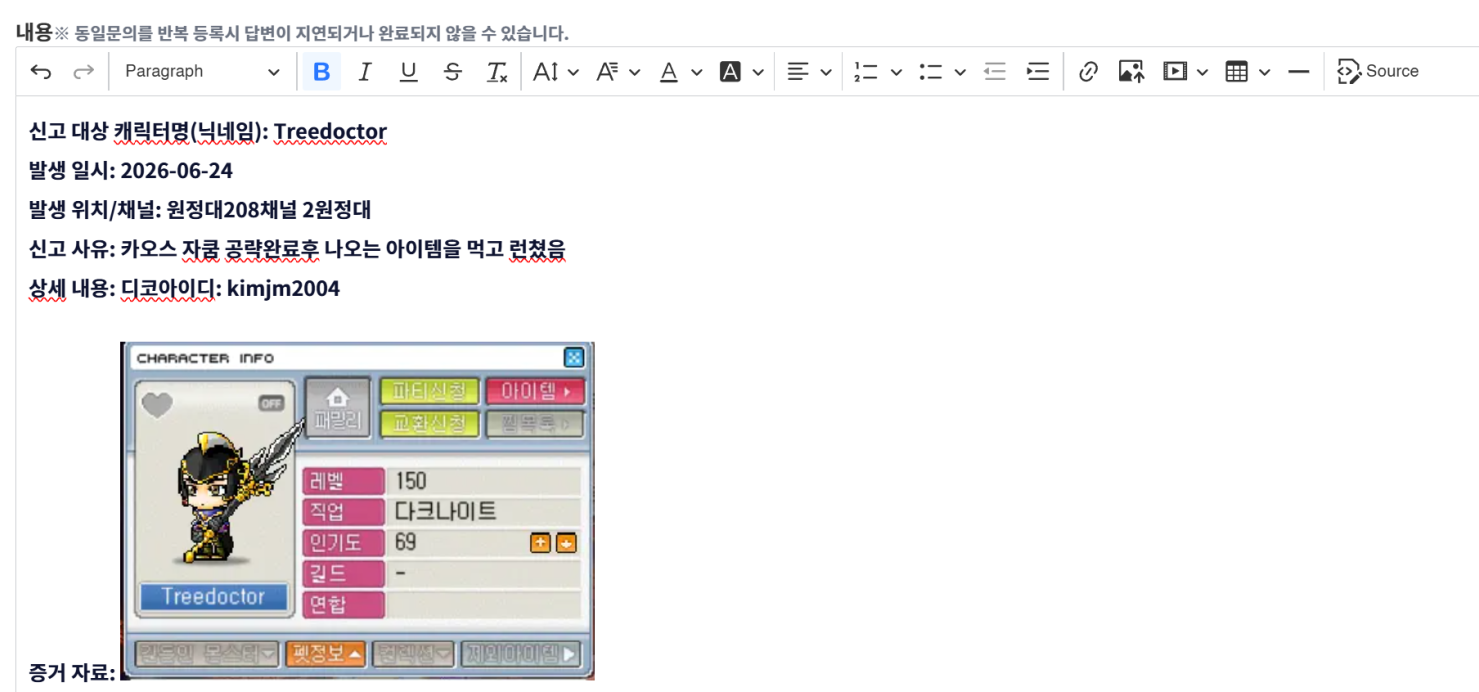Switch to Source editing mode
This screenshot has width=1479, height=692.
1378,71
